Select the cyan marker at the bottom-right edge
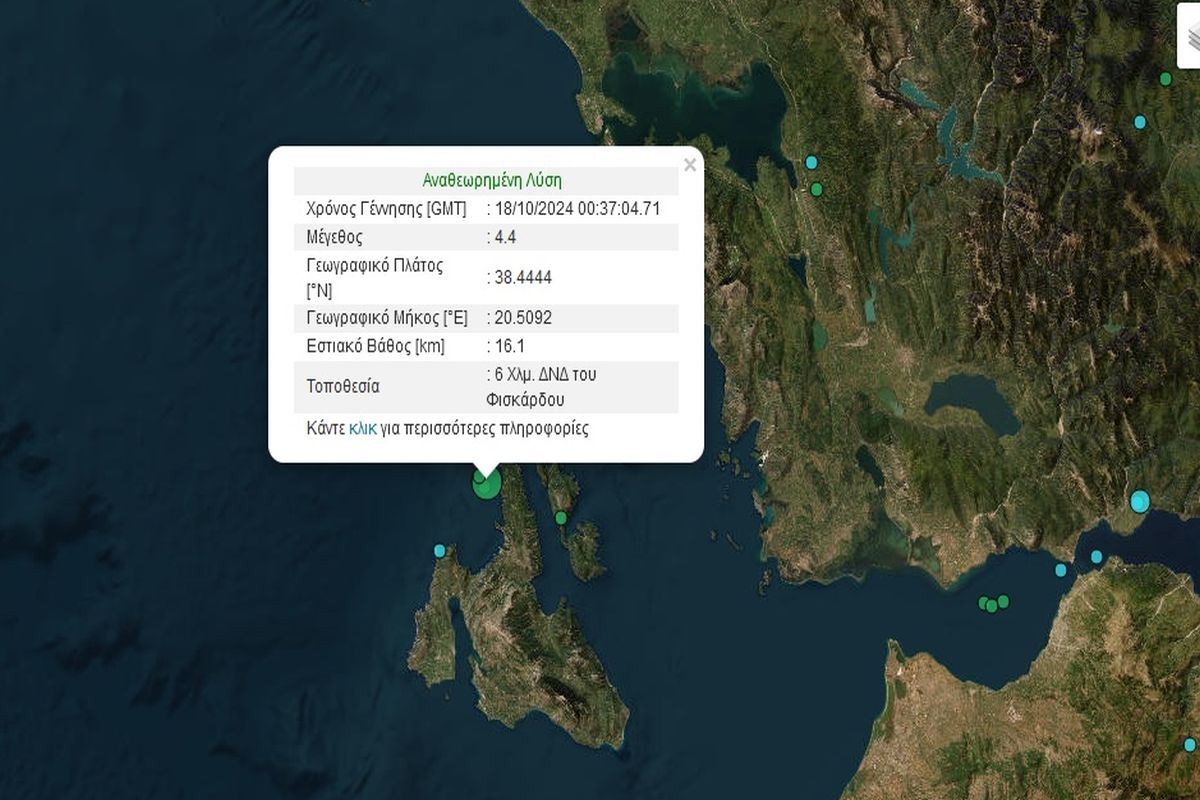The height and width of the screenshot is (800, 1200). pyautogui.click(x=1190, y=744)
